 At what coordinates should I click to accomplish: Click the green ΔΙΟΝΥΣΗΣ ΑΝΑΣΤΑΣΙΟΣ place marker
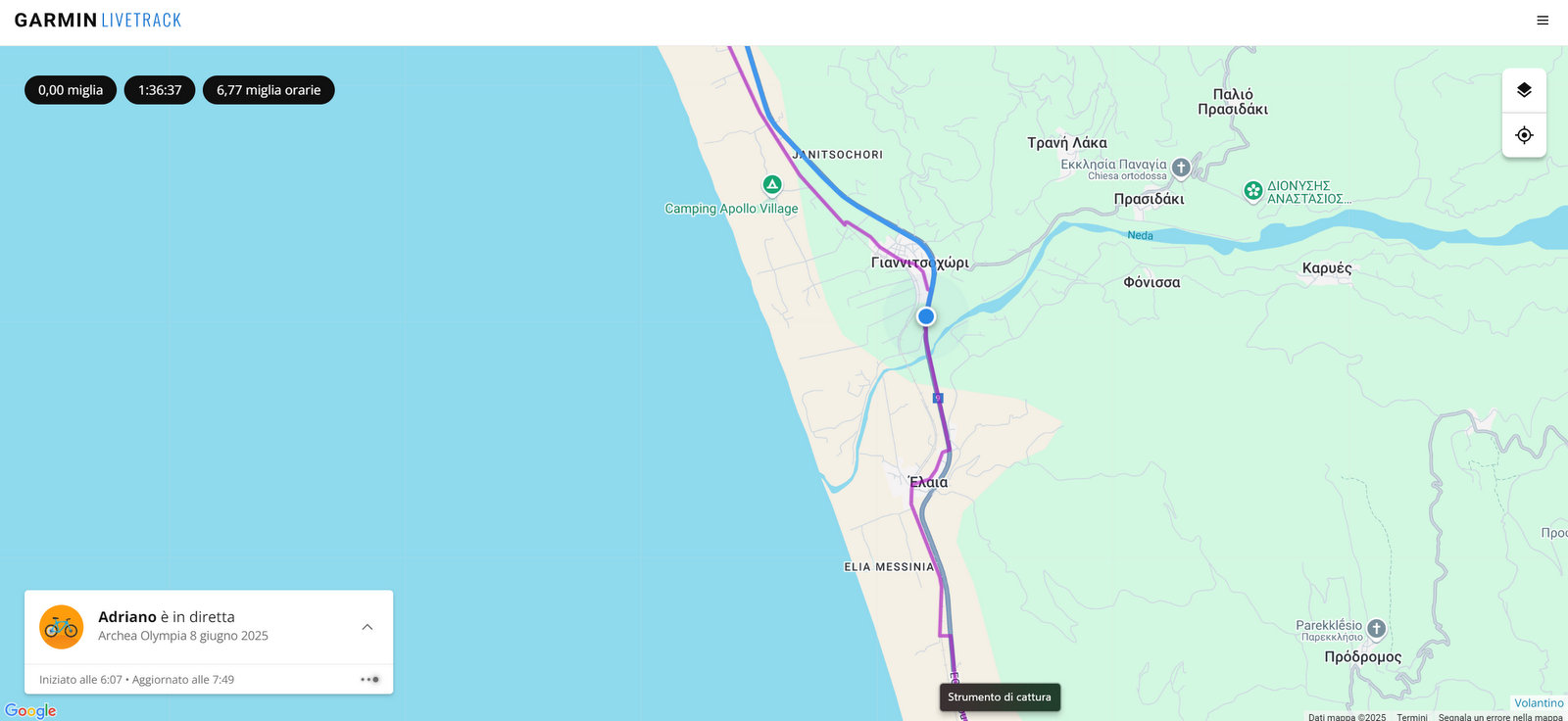tap(1252, 191)
